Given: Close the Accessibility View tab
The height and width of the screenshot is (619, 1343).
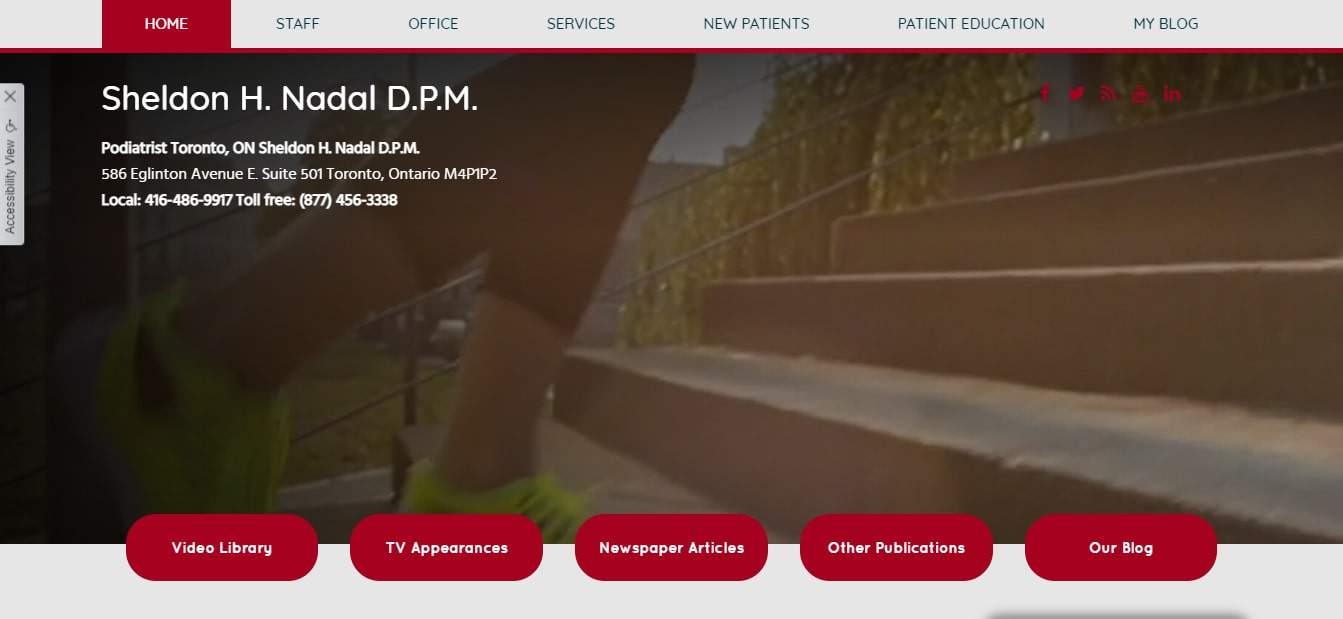Looking at the screenshot, I should click(10, 96).
